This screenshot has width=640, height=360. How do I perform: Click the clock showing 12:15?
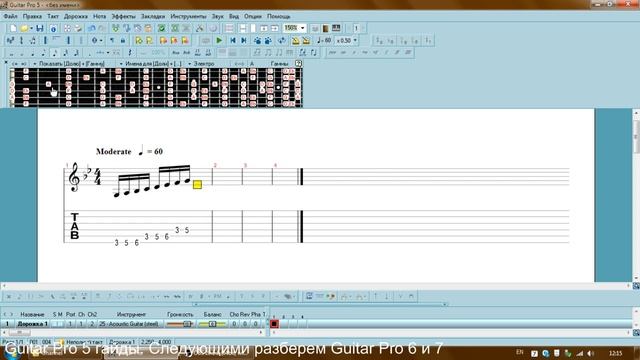pyautogui.click(x=615, y=353)
